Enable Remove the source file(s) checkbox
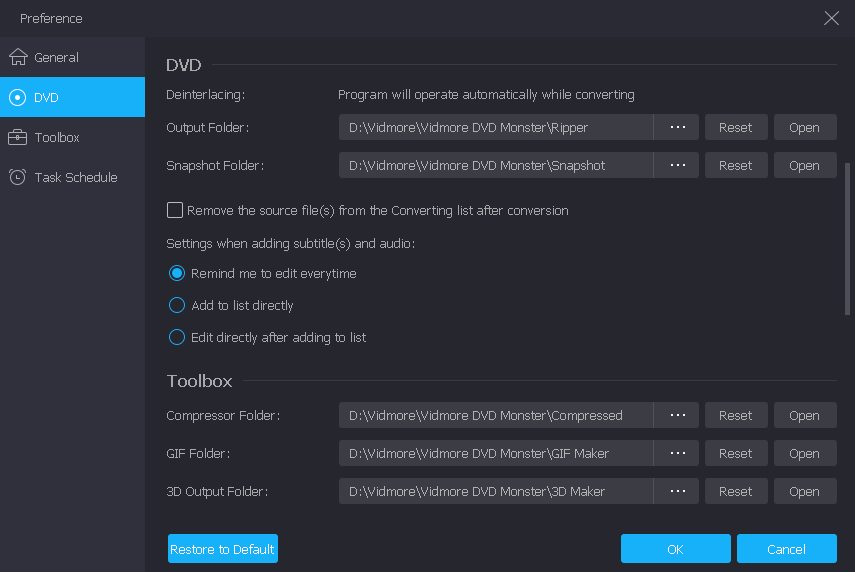The image size is (855, 572). pyautogui.click(x=175, y=210)
